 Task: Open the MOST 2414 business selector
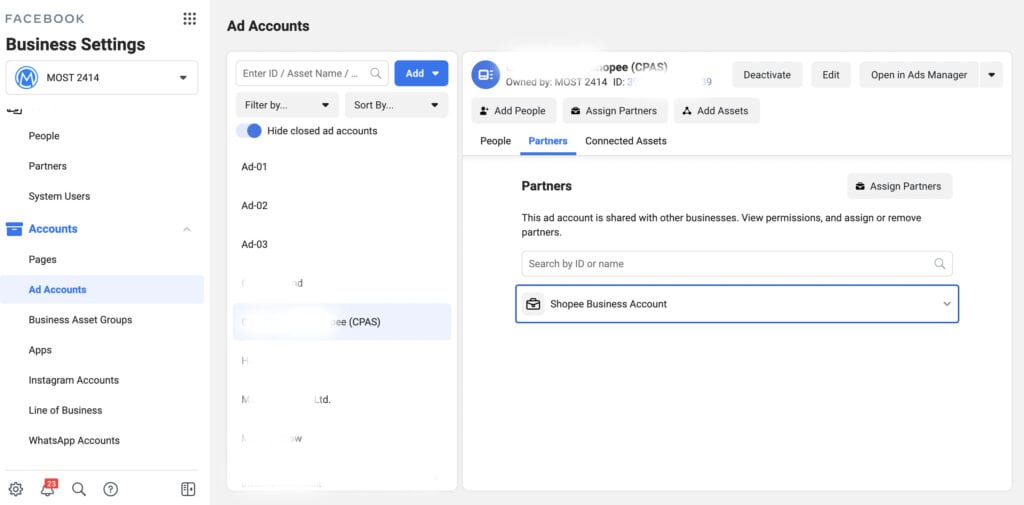[102, 78]
